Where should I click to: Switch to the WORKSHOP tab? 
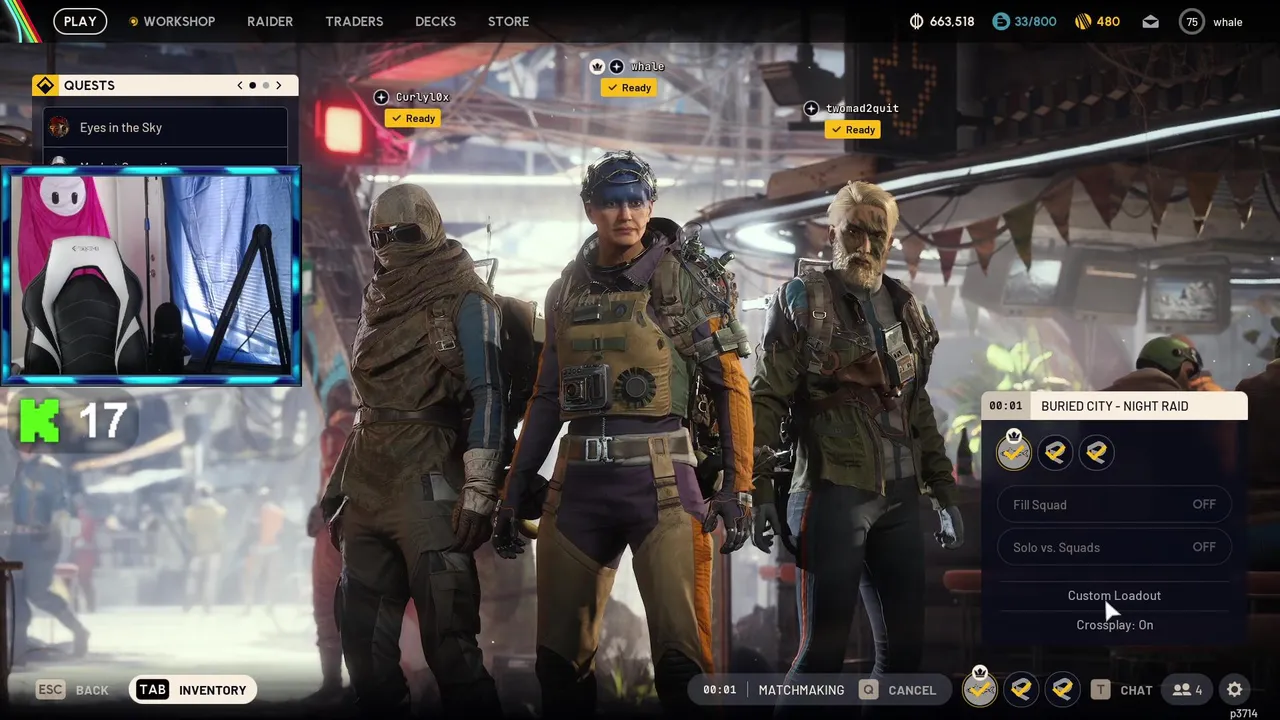(171, 21)
